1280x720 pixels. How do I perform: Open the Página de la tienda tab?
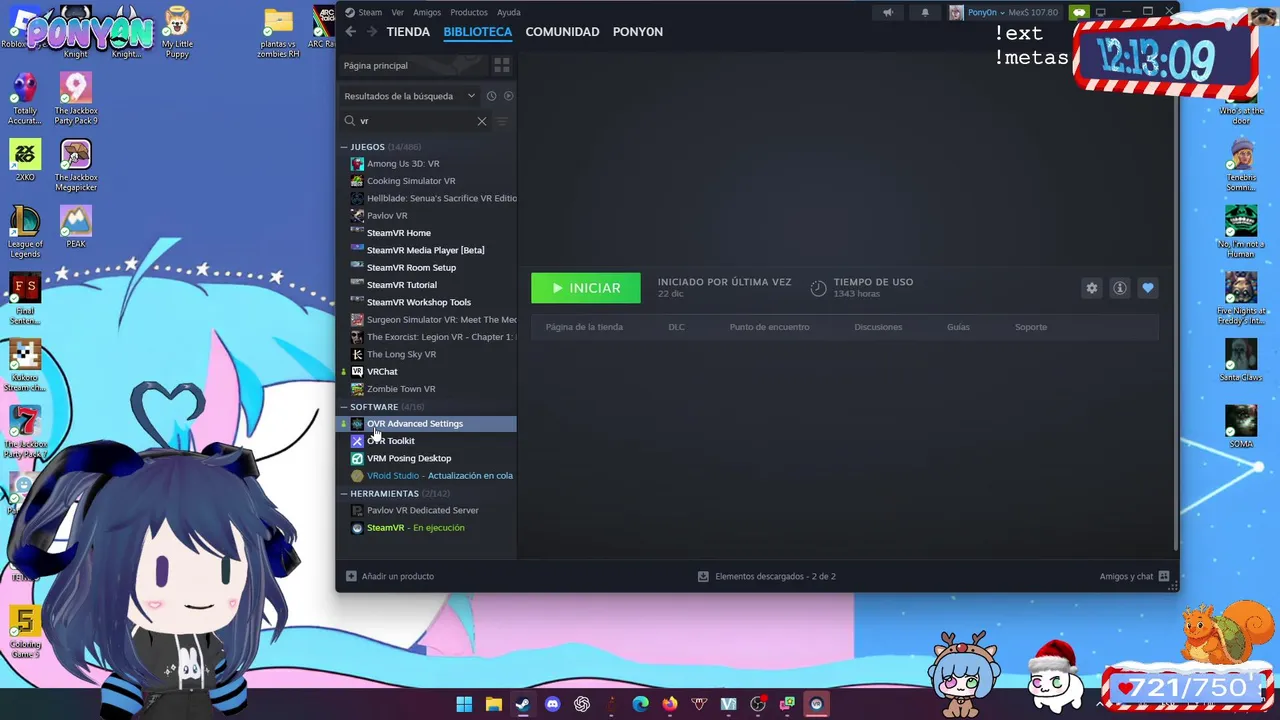(584, 327)
